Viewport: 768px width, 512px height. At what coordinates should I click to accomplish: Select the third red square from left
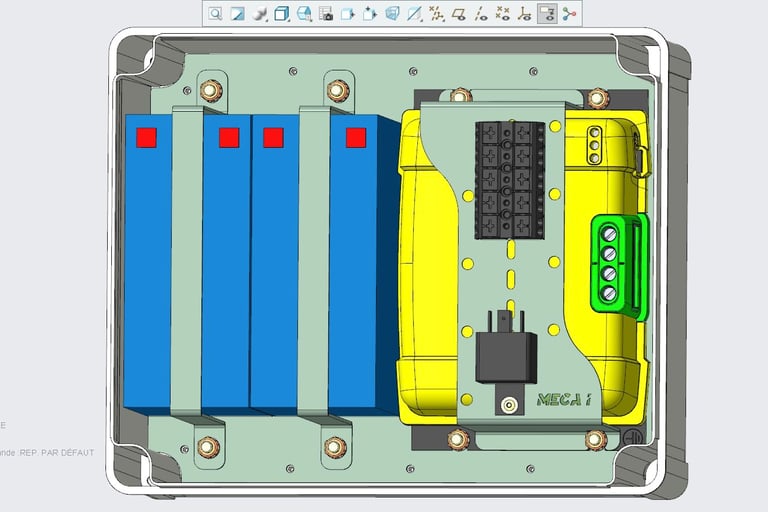[x=273, y=138]
